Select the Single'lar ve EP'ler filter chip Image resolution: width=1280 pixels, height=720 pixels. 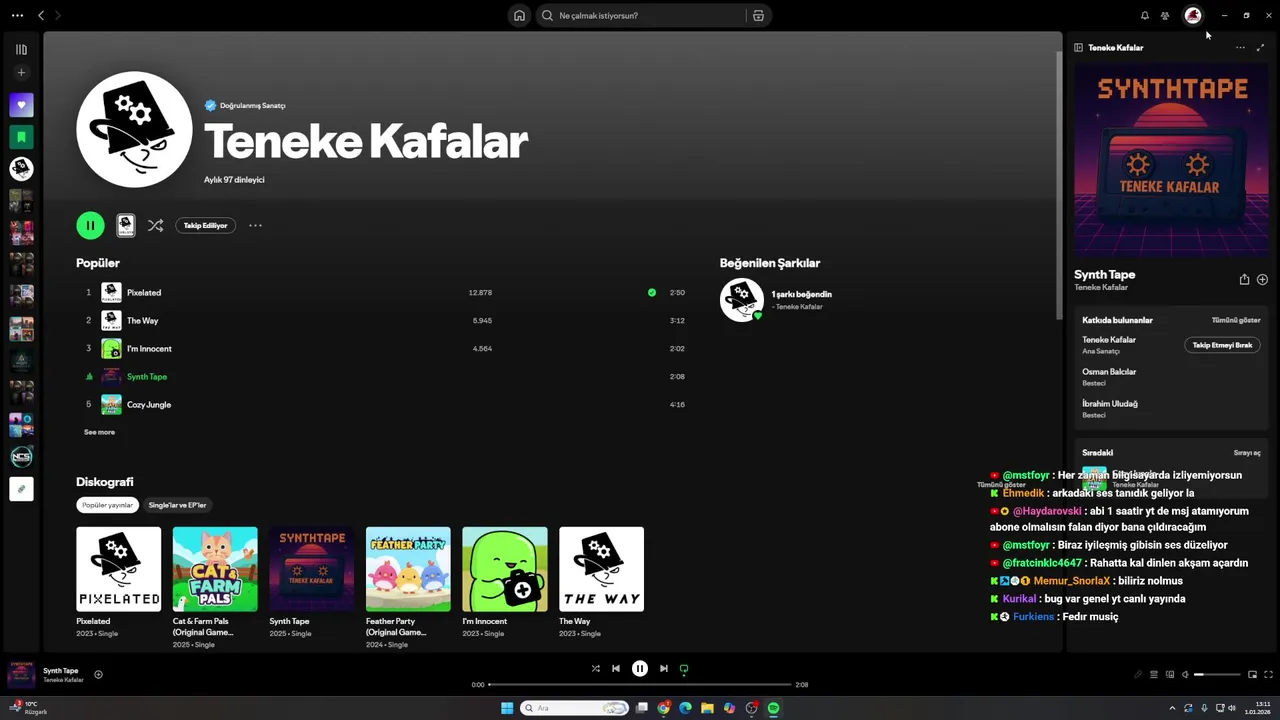177,505
